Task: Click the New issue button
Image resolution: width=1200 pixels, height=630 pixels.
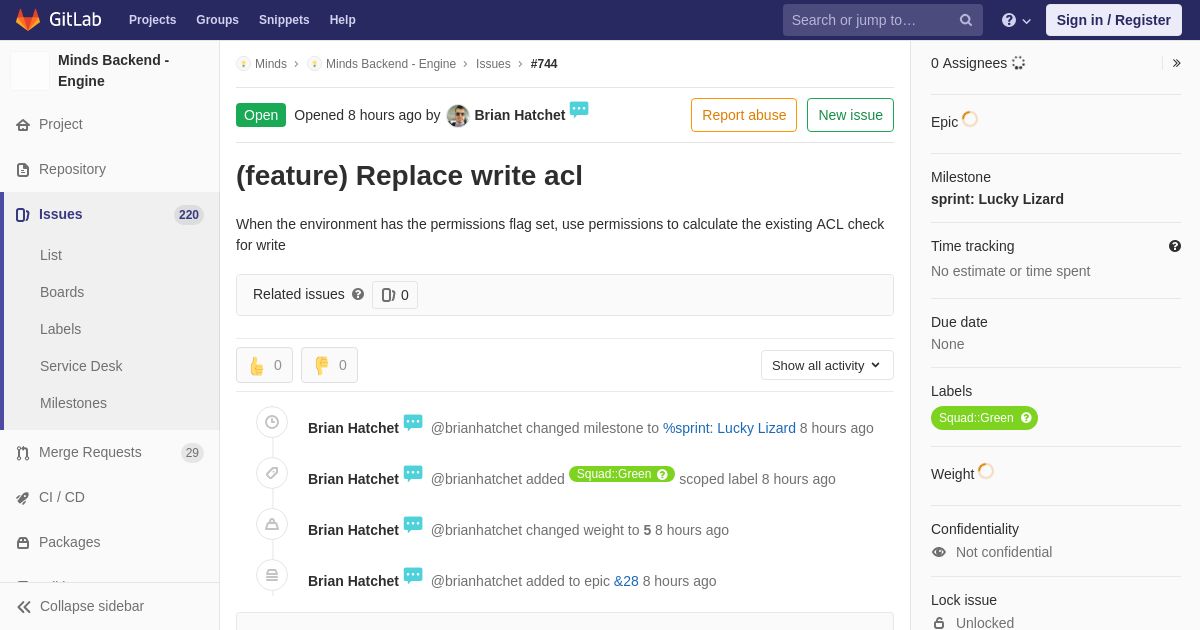Action: coord(850,115)
